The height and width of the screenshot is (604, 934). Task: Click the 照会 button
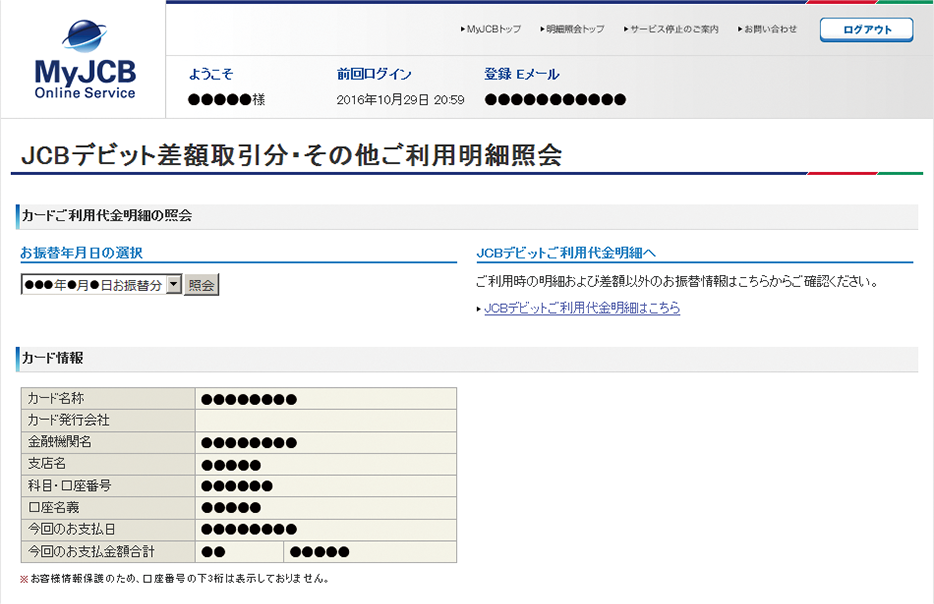click(x=201, y=285)
